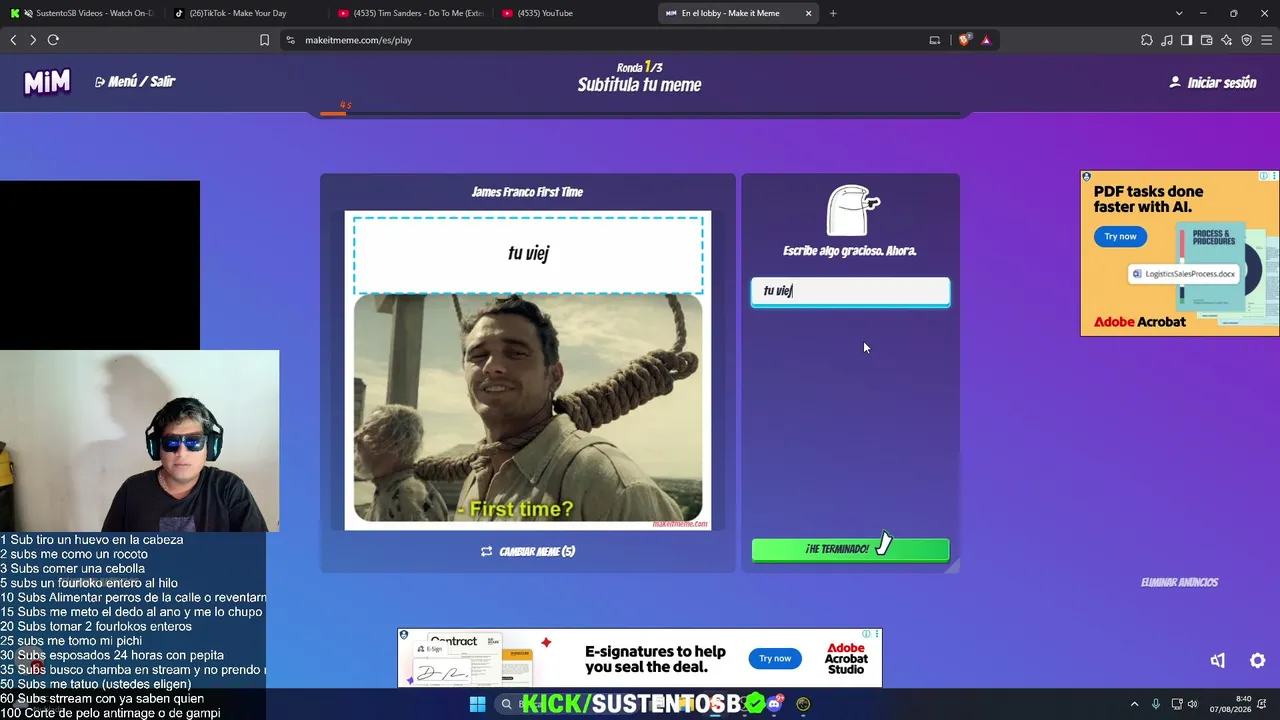Viewport: 1280px width, 720px height.
Task: Switch to the (4535) YouTube tab
Action: pyautogui.click(x=573, y=13)
